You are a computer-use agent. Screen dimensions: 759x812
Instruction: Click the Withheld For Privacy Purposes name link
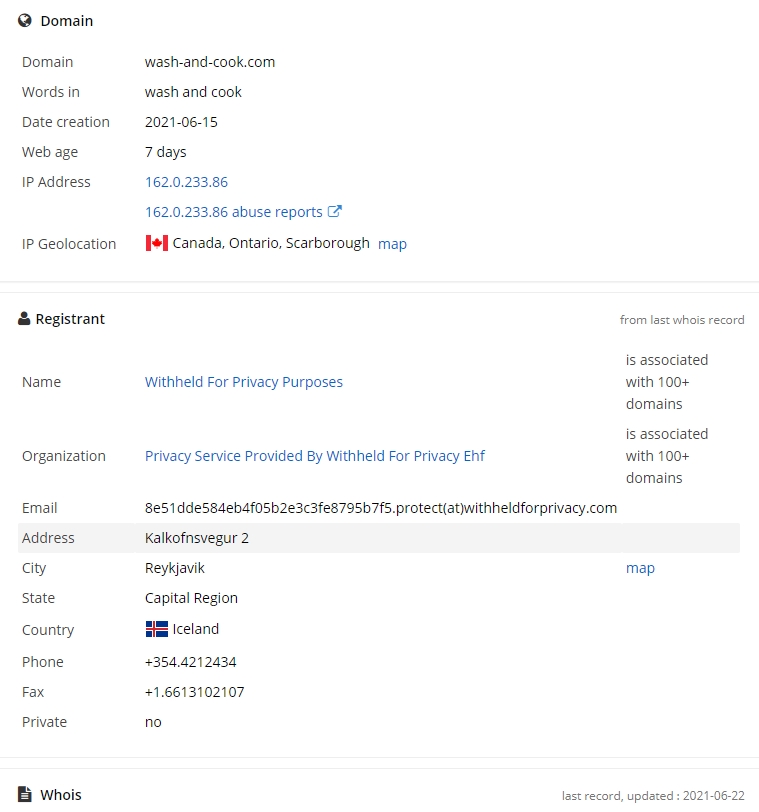[244, 382]
